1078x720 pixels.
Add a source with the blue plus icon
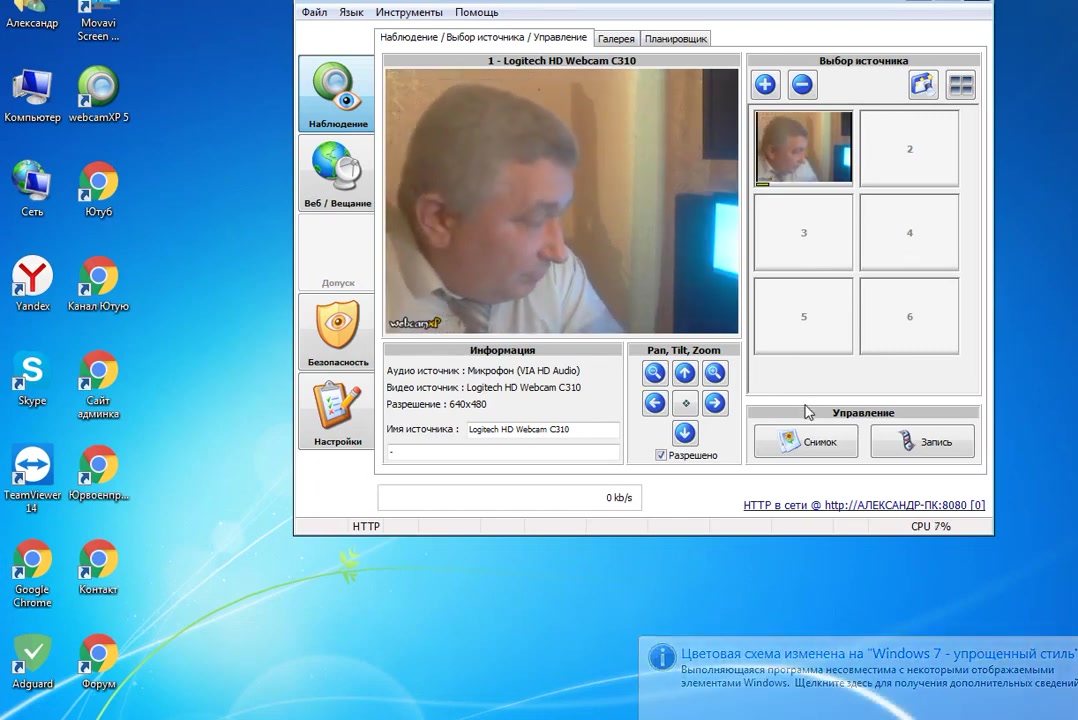point(765,85)
